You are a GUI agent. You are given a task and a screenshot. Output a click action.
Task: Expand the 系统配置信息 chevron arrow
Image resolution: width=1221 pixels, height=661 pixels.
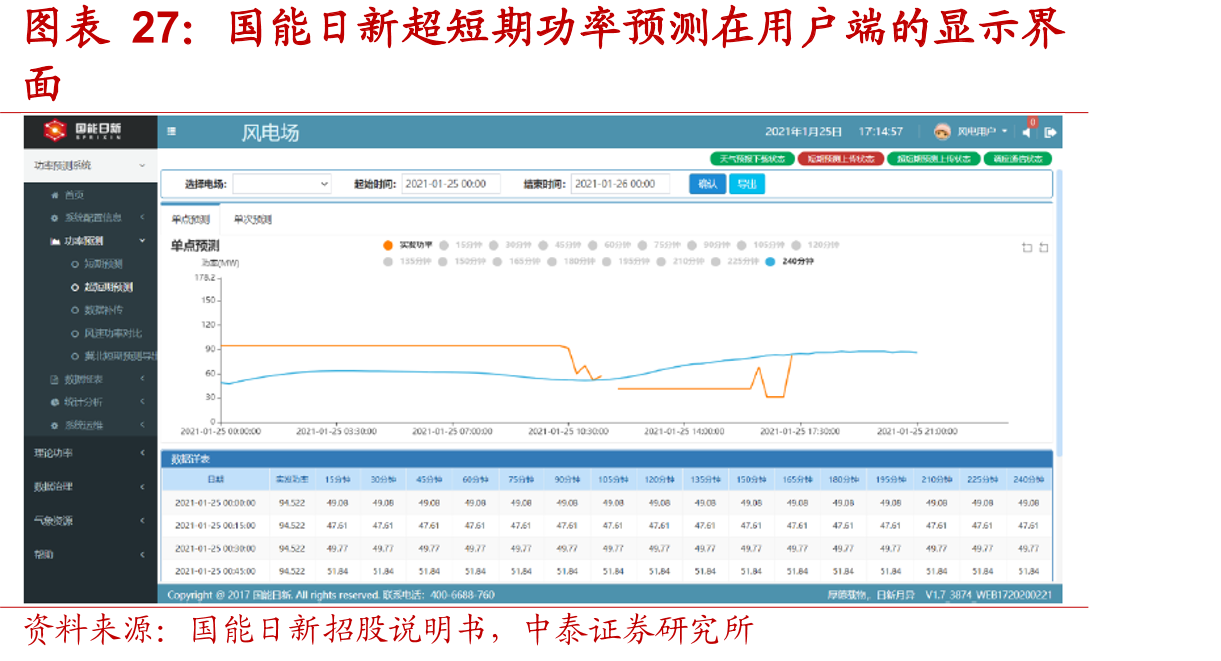(x=142, y=218)
